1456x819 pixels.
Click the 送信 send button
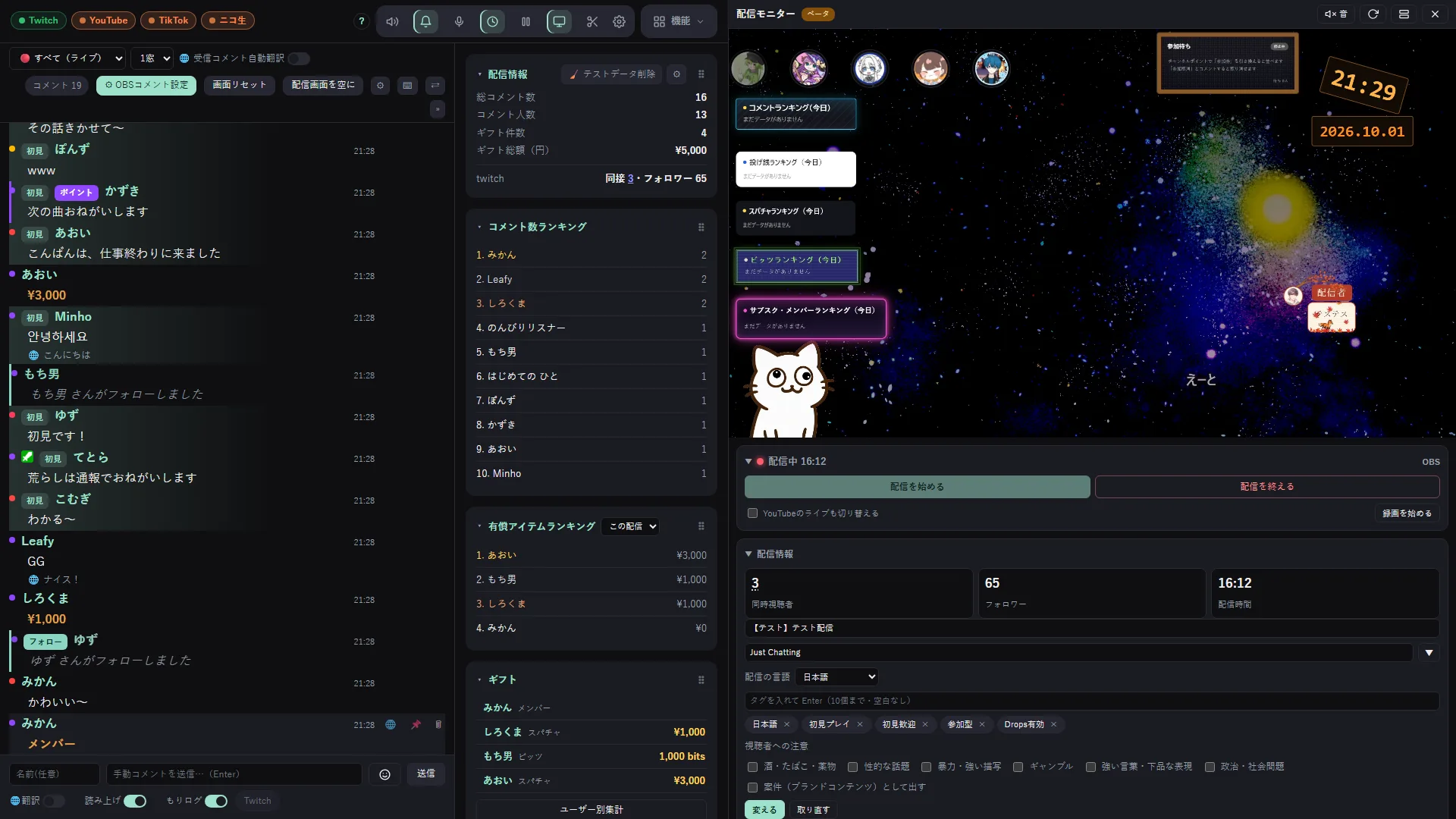point(426,774)
